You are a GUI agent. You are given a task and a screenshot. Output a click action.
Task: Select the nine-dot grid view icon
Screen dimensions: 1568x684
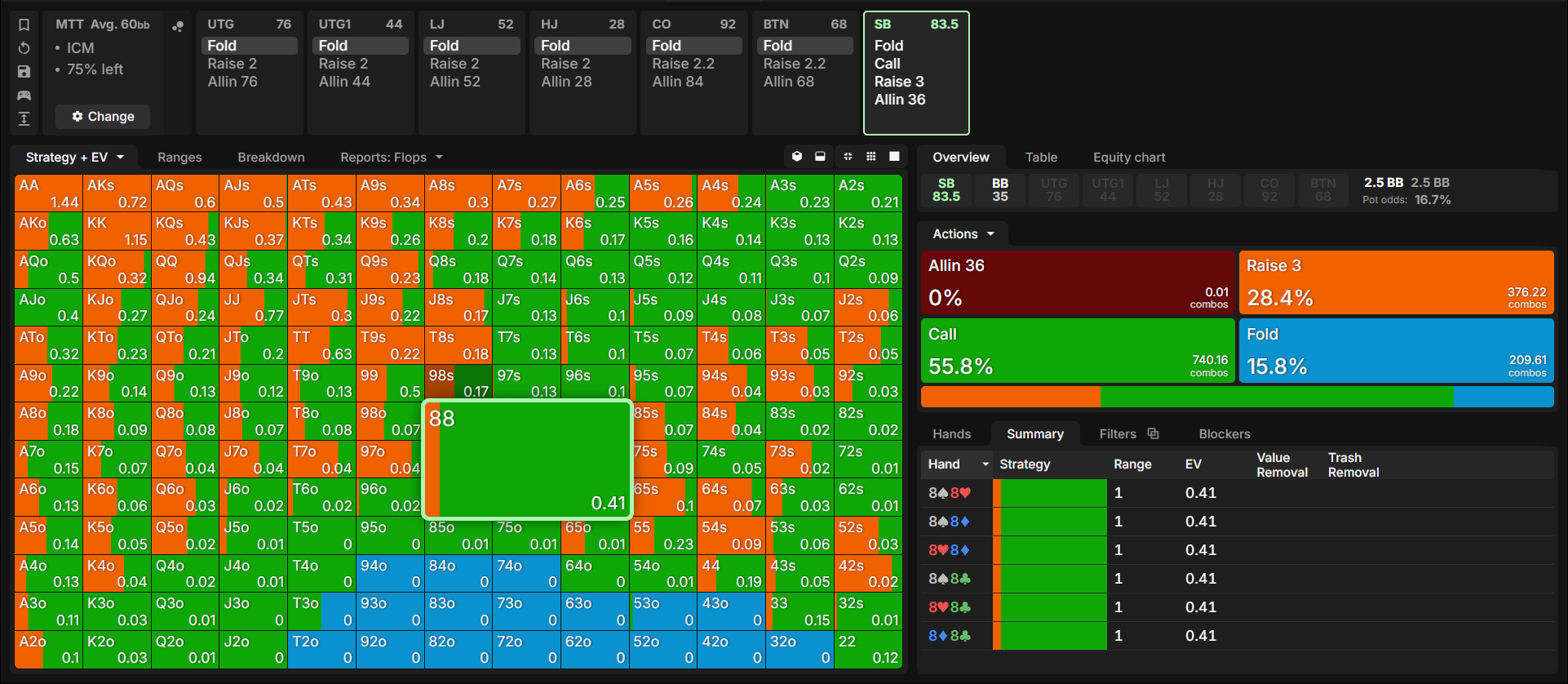(871, 157)
